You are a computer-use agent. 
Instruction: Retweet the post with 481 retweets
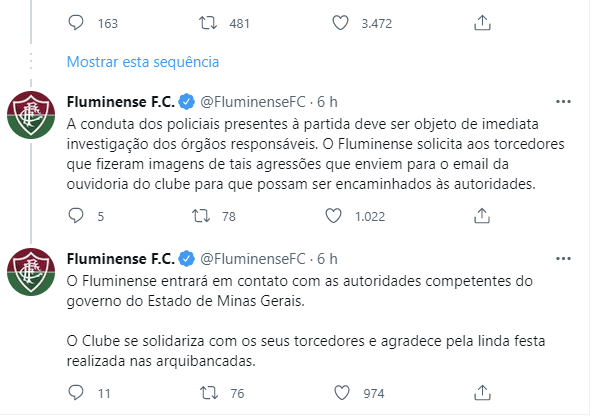pos(208,23)
